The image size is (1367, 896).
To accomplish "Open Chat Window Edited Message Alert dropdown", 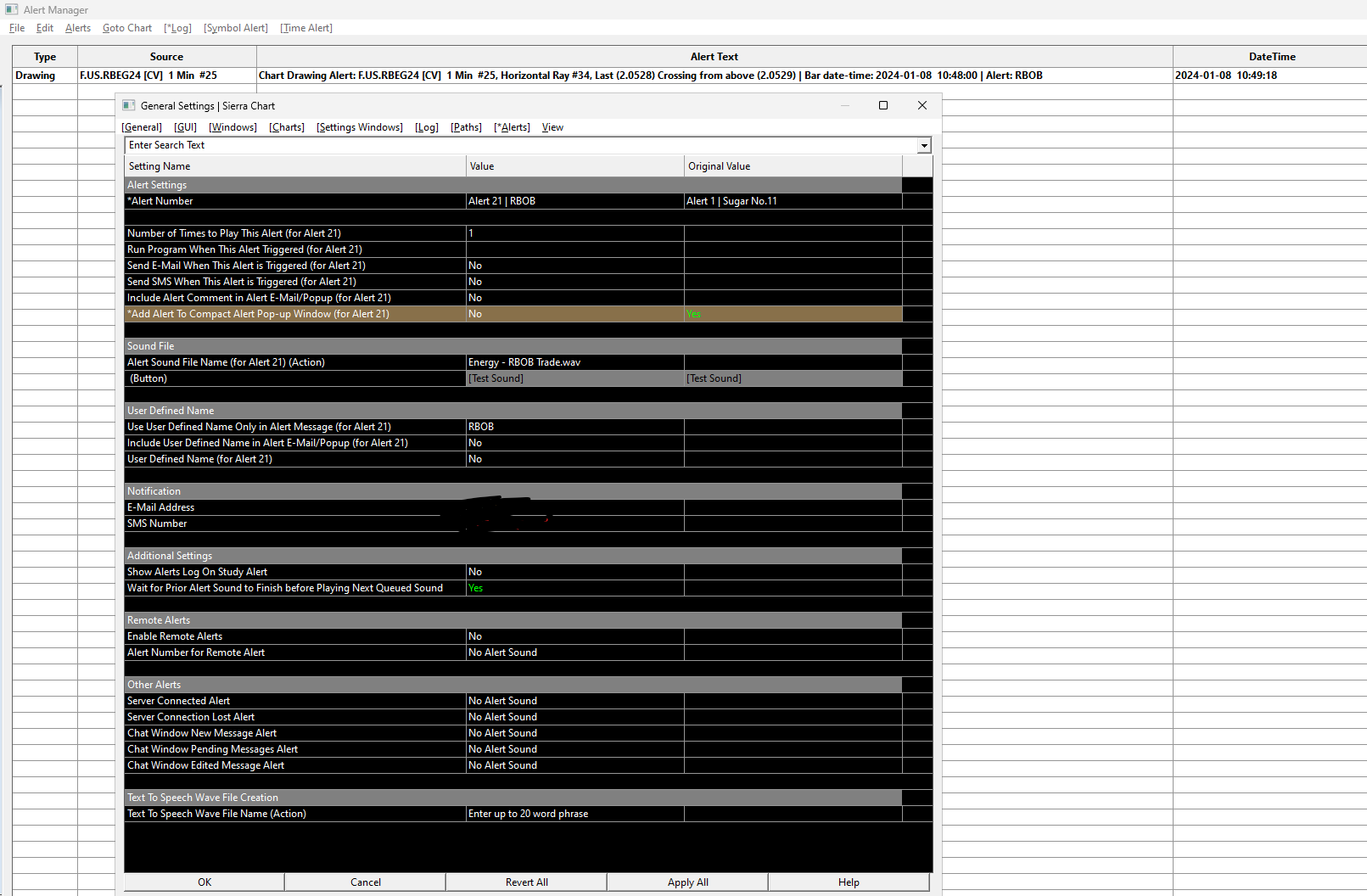I will (x=574, y=765).
